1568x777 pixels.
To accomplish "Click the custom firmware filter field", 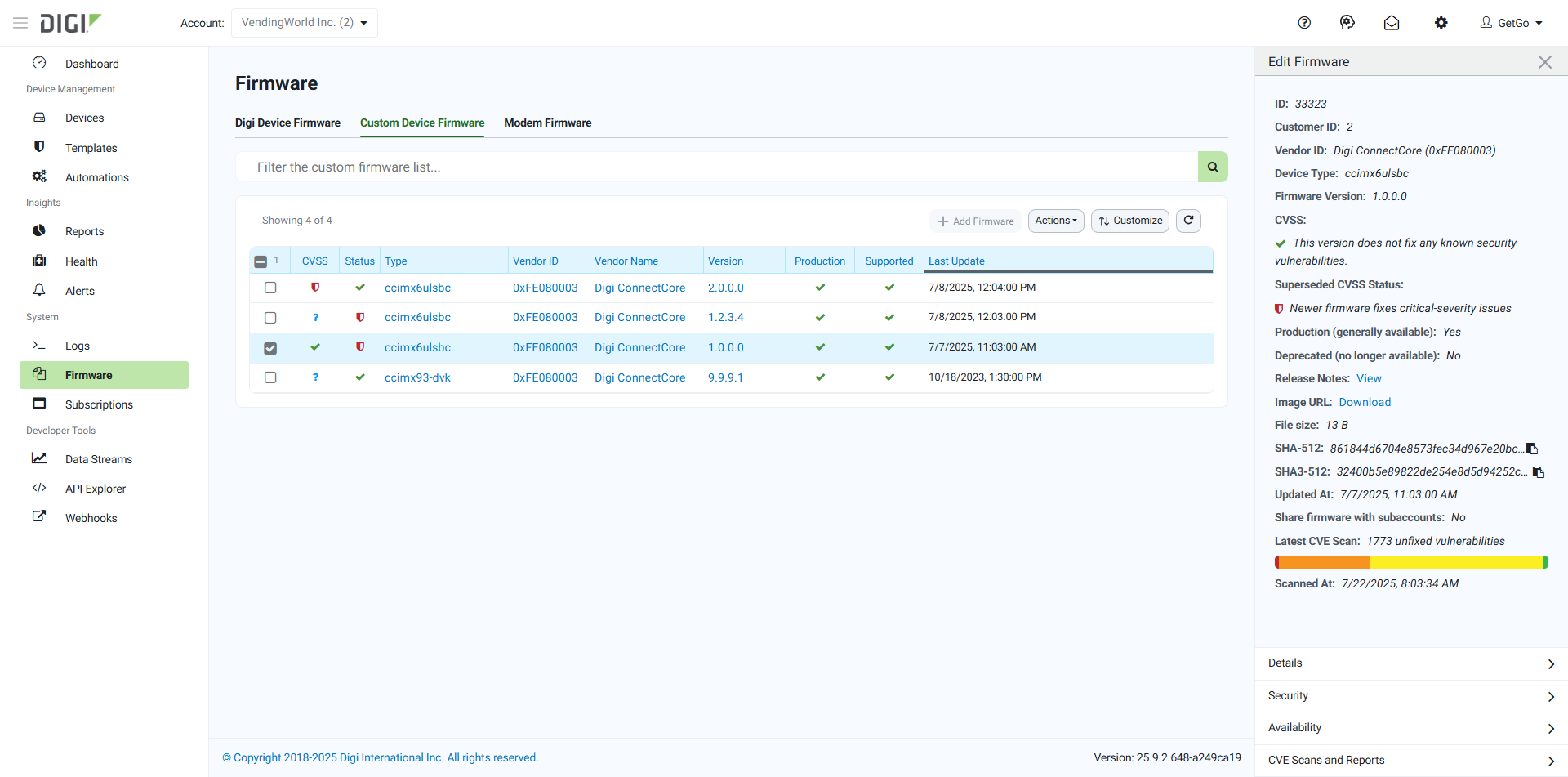I will [716, 167].
